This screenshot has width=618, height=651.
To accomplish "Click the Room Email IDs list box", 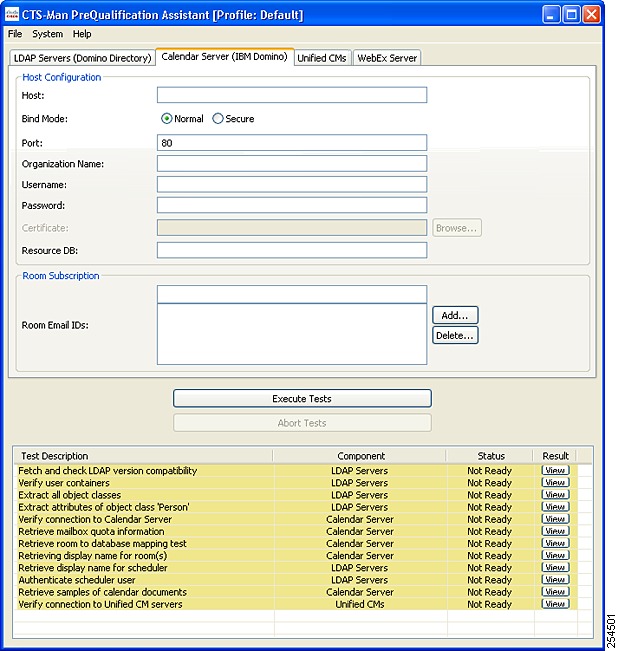I will point(292,334).
